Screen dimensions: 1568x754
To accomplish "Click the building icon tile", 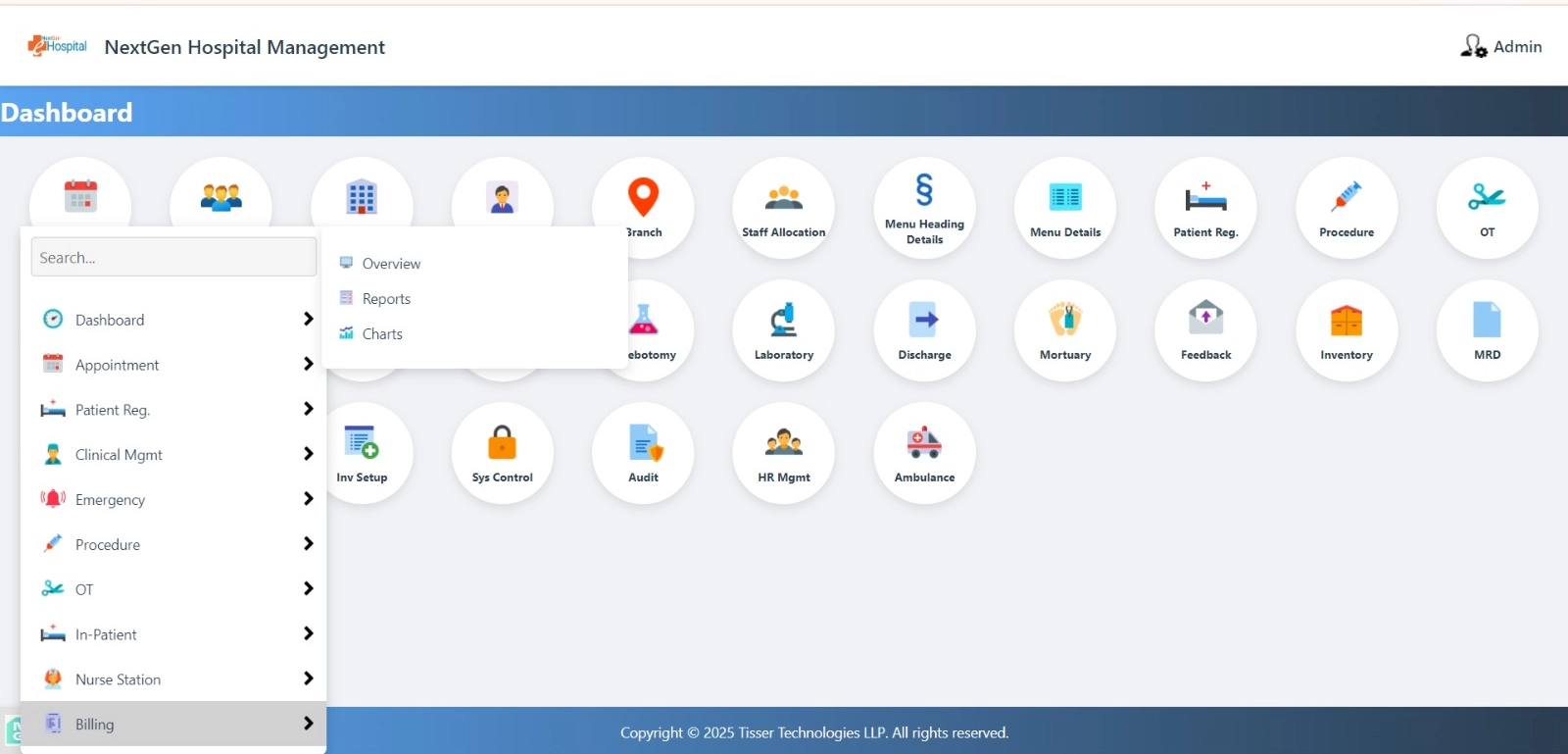I will 362,194.
